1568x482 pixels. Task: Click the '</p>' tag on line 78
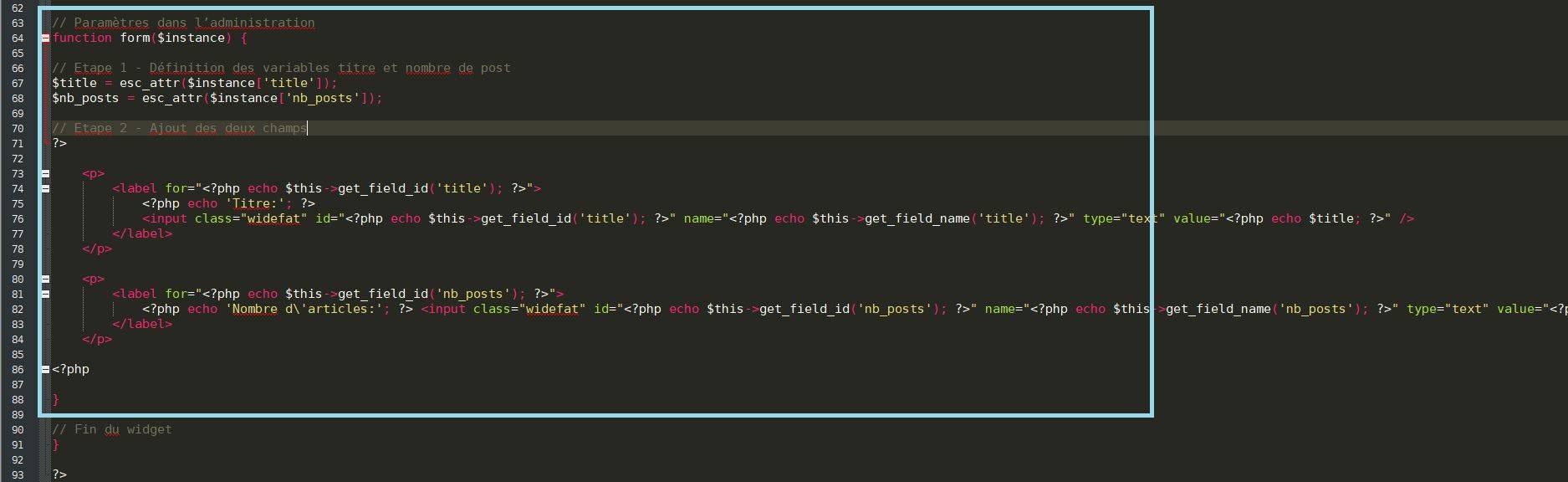click(97, 249)
